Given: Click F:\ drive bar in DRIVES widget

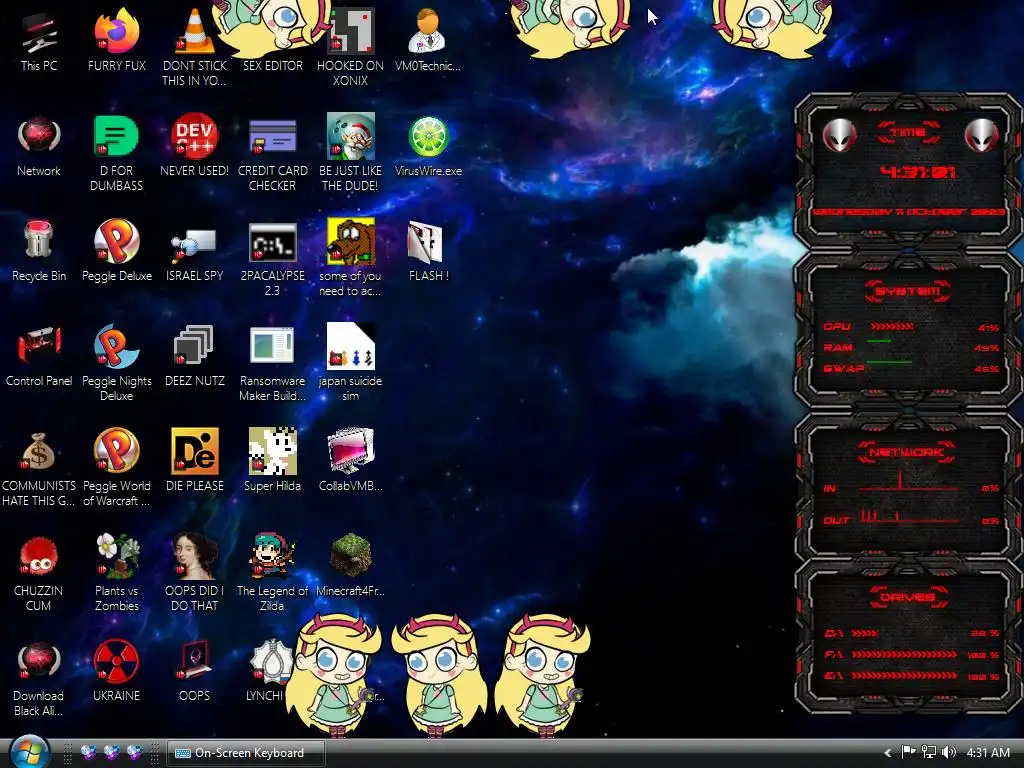Looking at the screenshot, I should (904, 654).
